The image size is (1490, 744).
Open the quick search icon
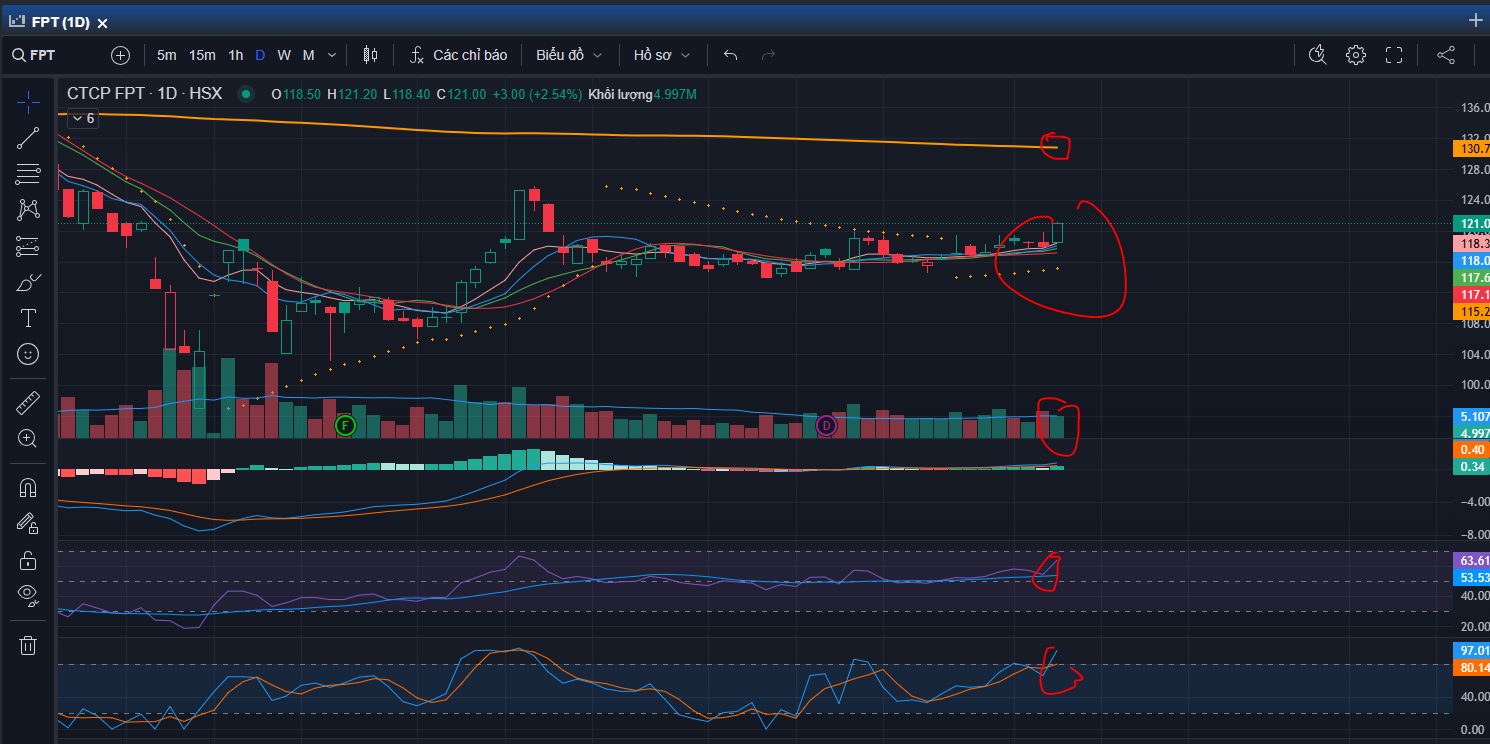(1317, 55)
